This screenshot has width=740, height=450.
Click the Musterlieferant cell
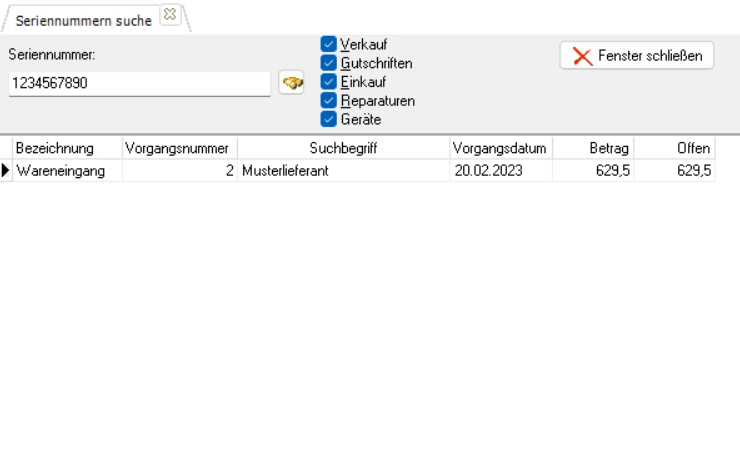coord(343,170)
